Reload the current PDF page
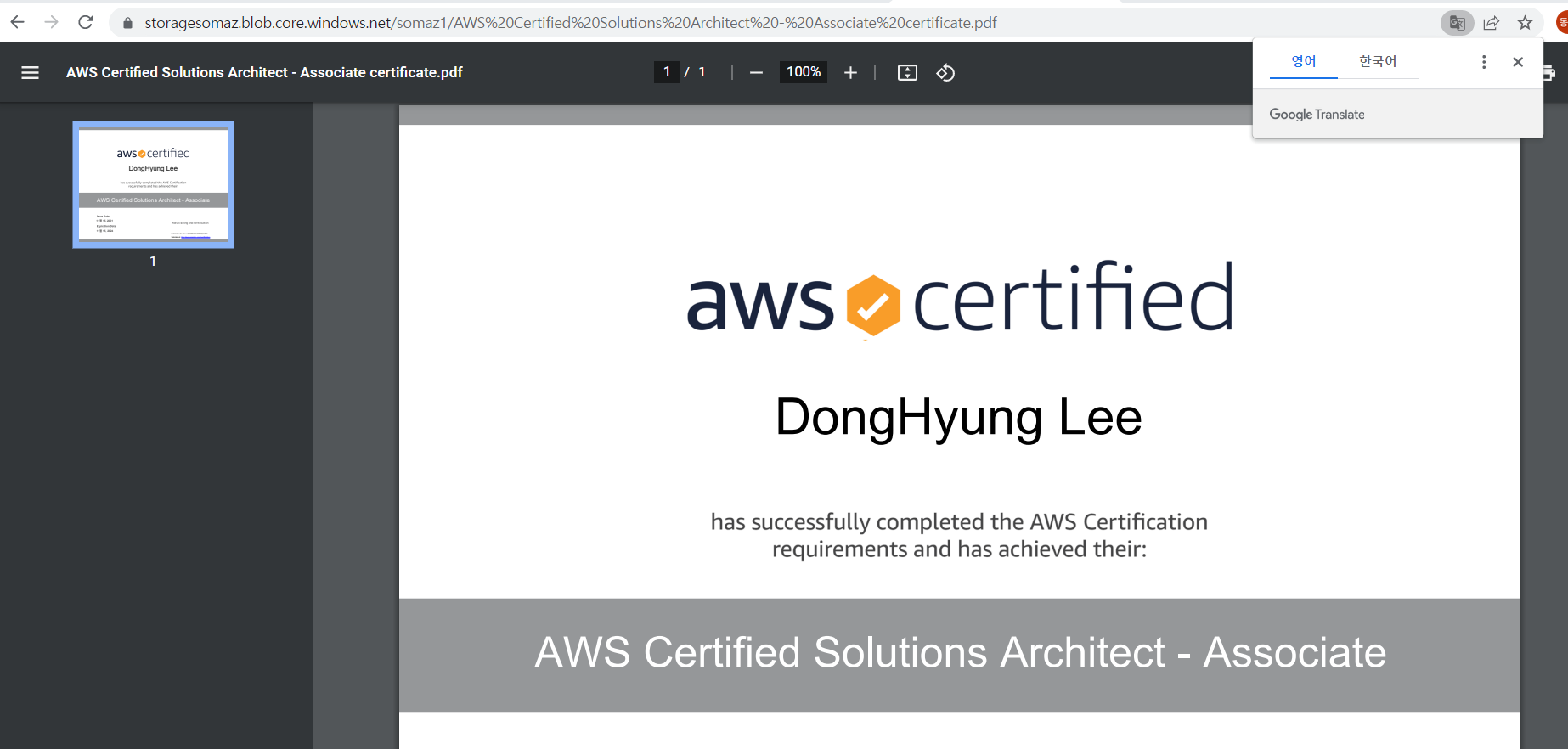The height and width of the screenshot is (749, 1568). (85, 22)
